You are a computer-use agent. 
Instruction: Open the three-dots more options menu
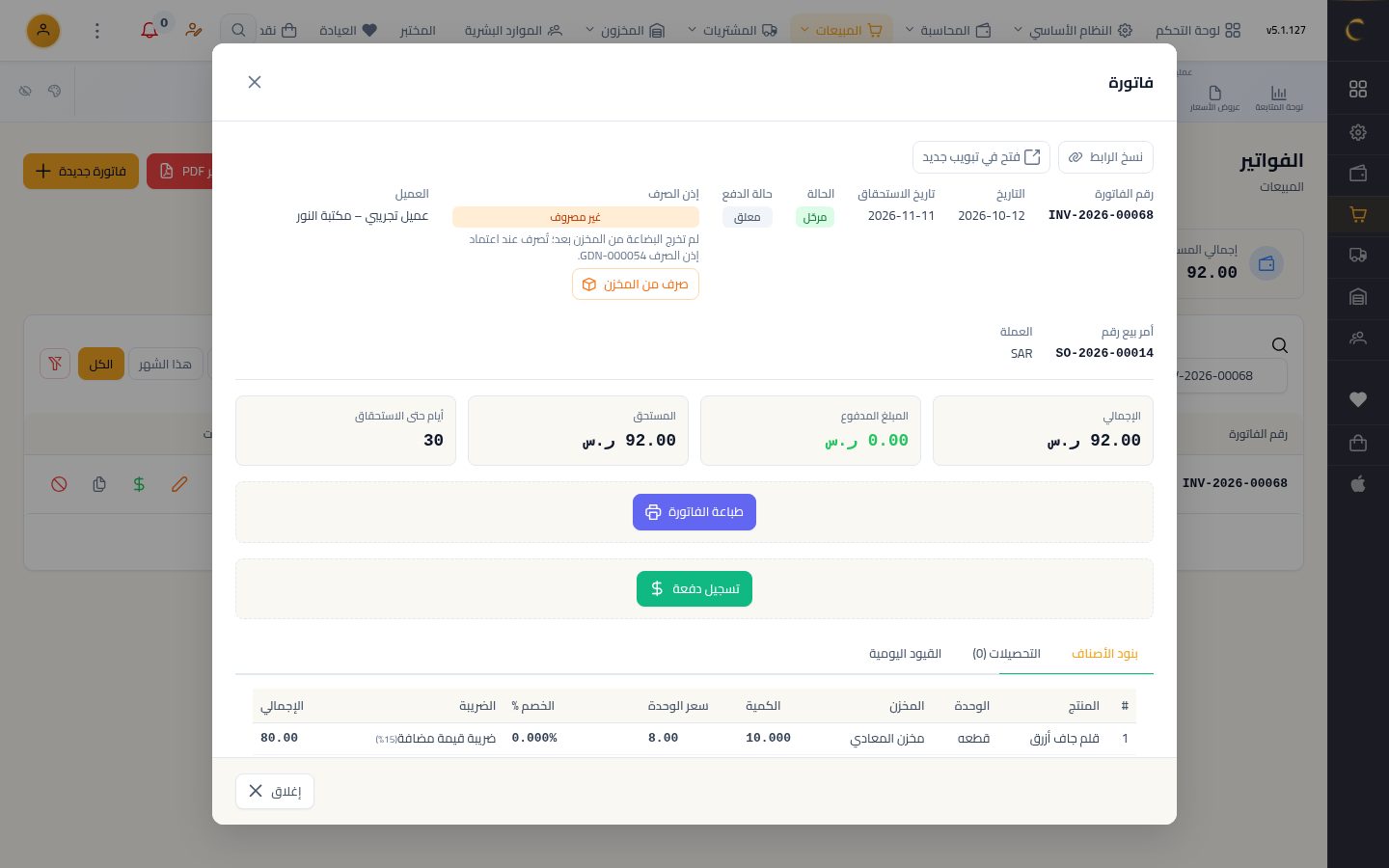pos(96,31)
